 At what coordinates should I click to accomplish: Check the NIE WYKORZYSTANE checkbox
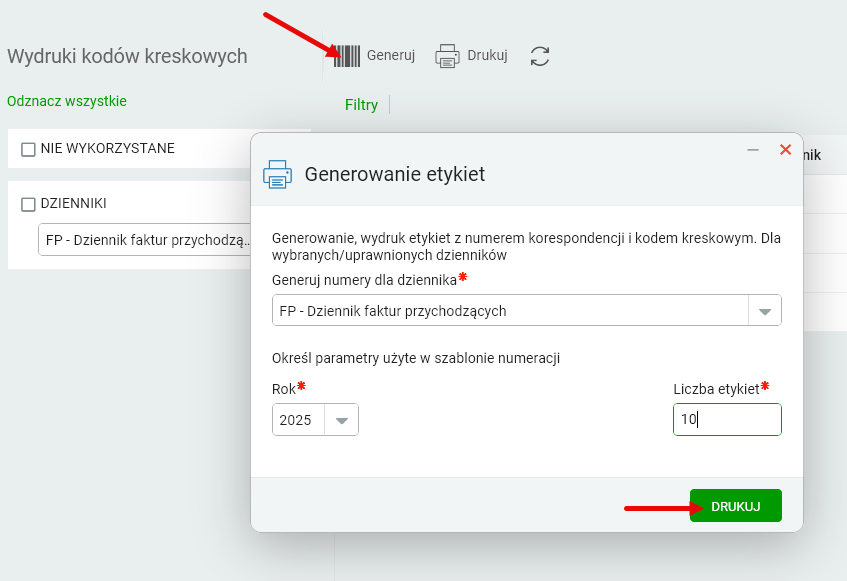pos(28,149)
